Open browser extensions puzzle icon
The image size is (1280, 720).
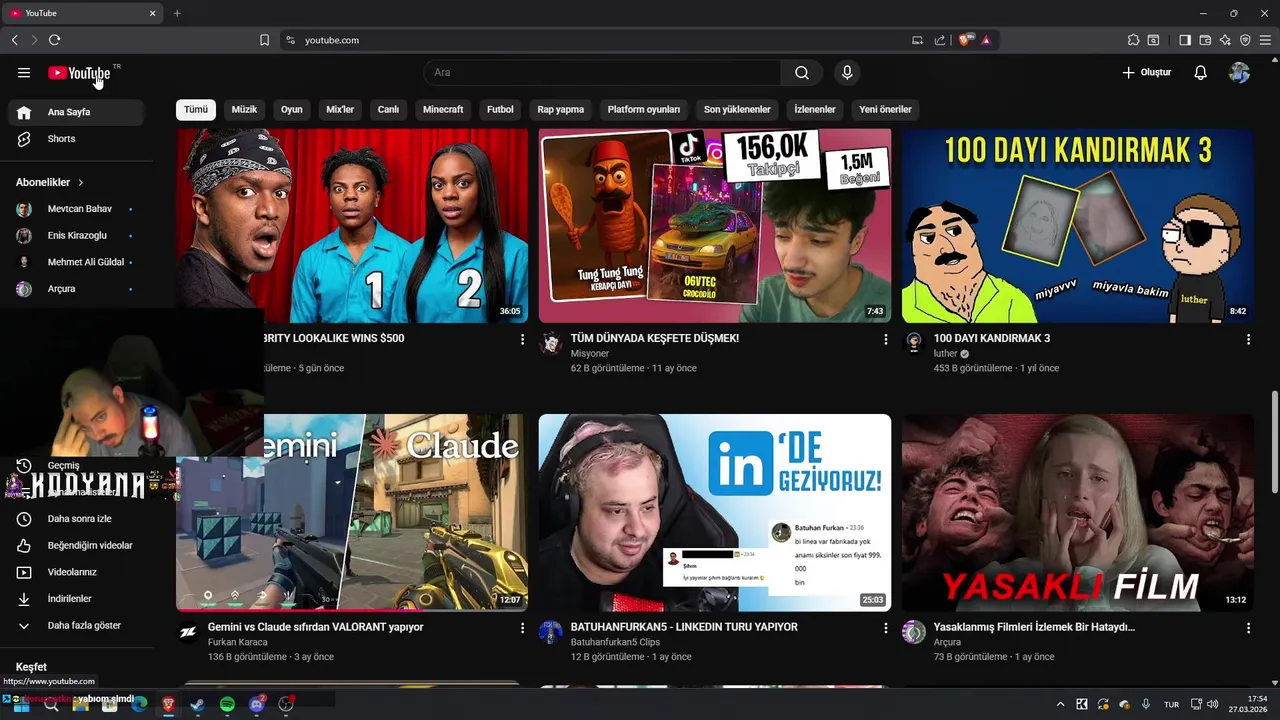1133,40
